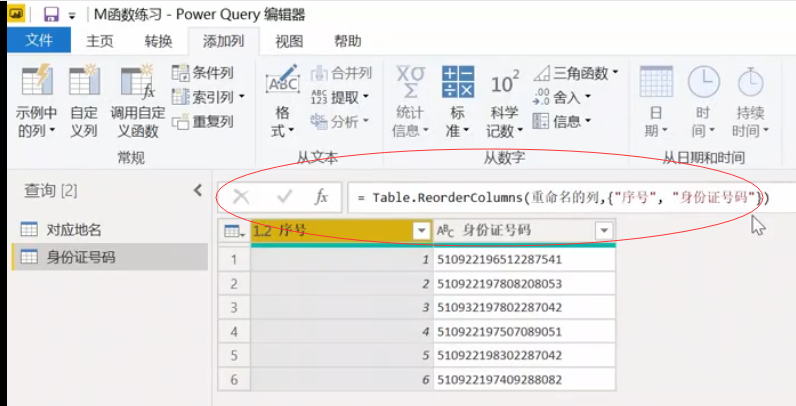Open the 文件 (File) tab

point(39,40)
